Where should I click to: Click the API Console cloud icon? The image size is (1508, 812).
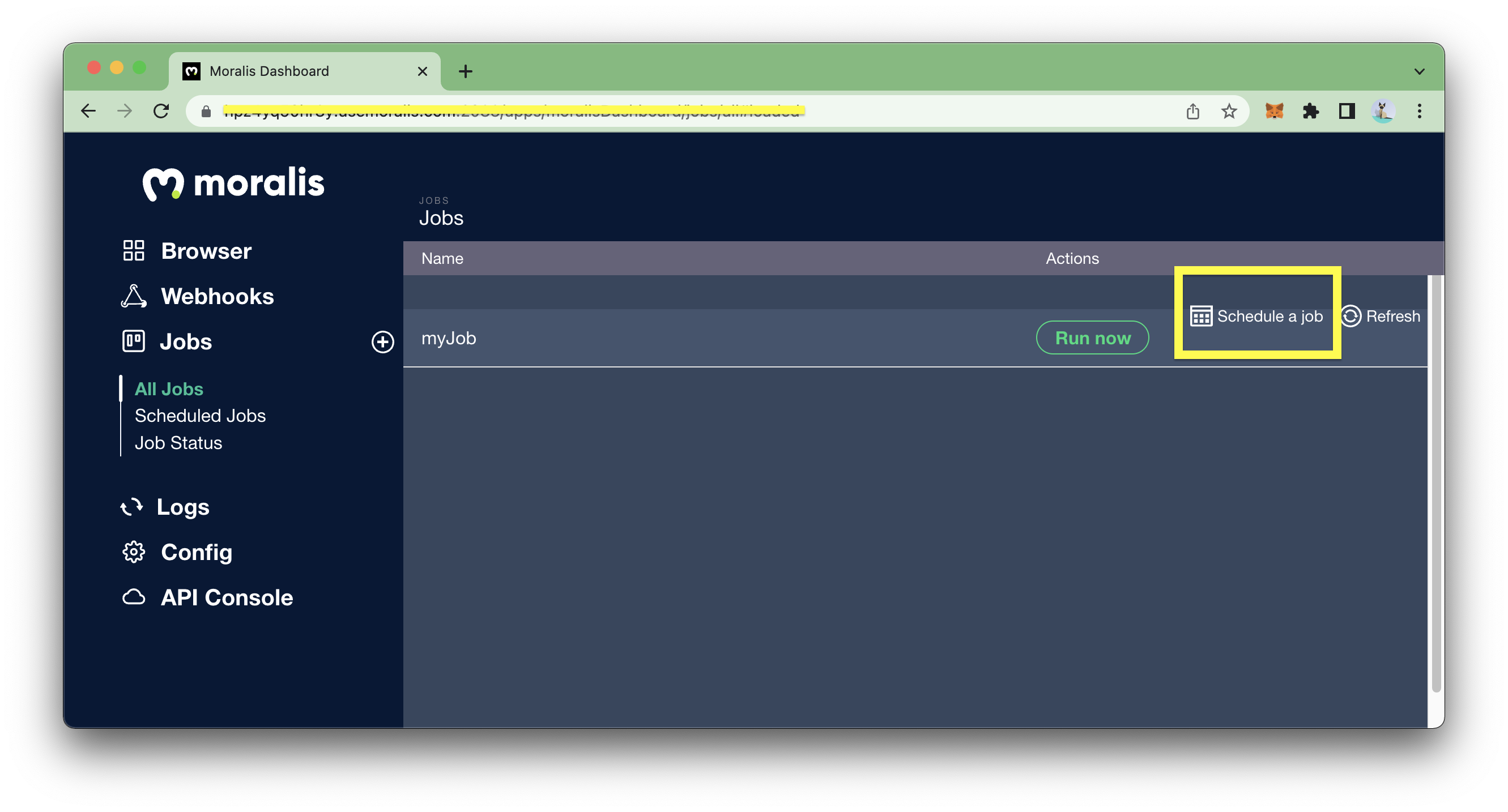click(133, 597)
